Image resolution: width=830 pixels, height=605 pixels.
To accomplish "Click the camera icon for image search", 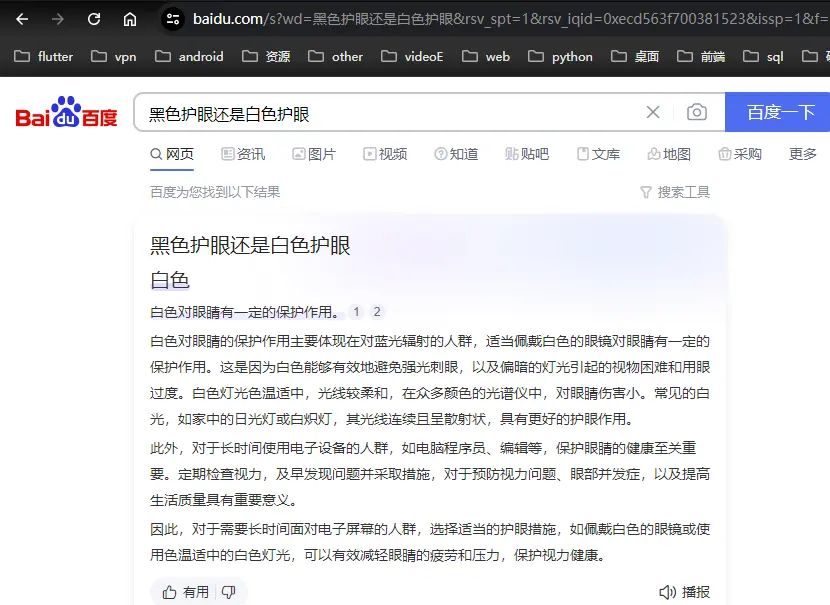I will coord(697,113).
